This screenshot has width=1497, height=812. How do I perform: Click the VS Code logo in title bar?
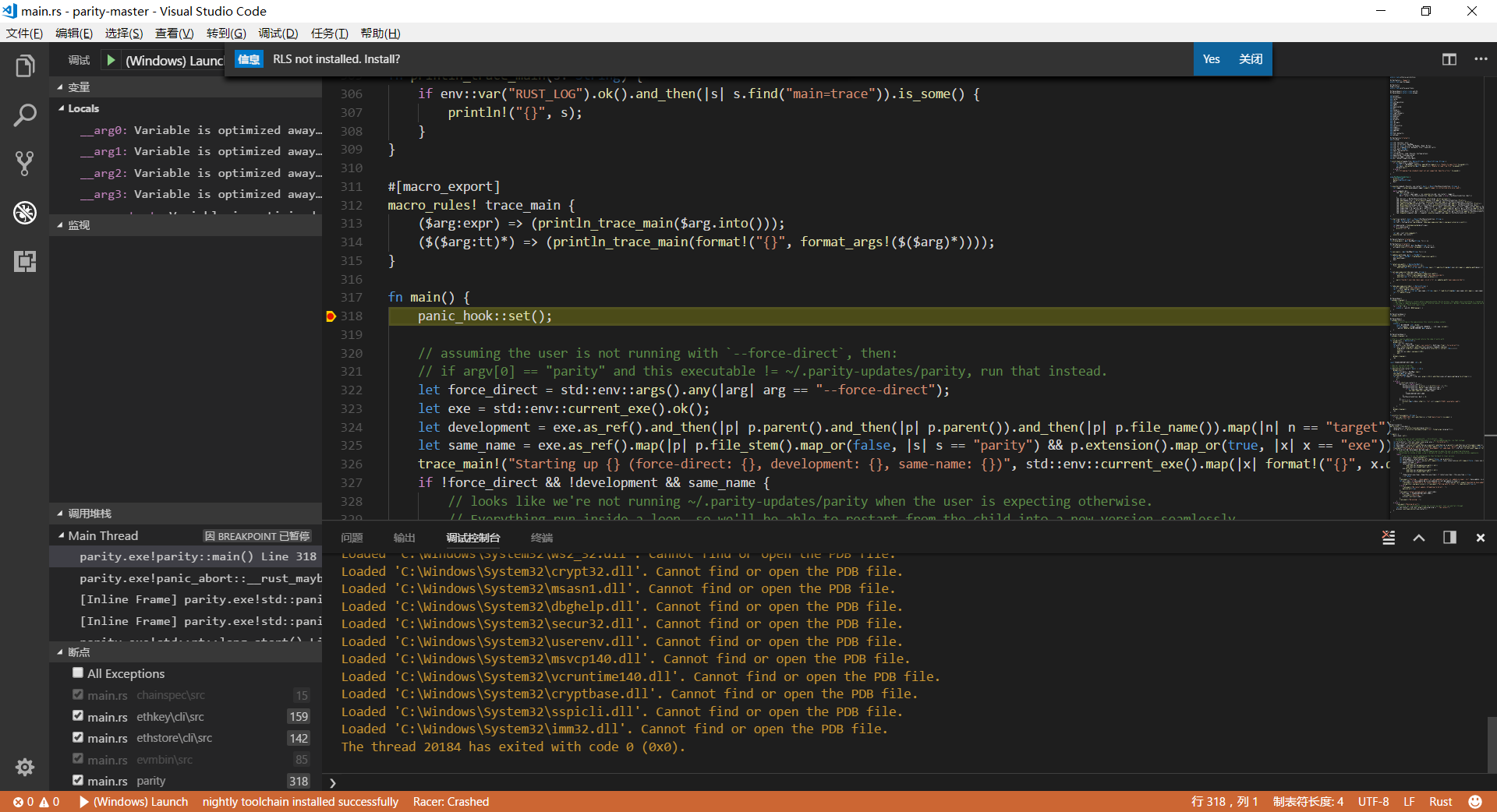10,11
